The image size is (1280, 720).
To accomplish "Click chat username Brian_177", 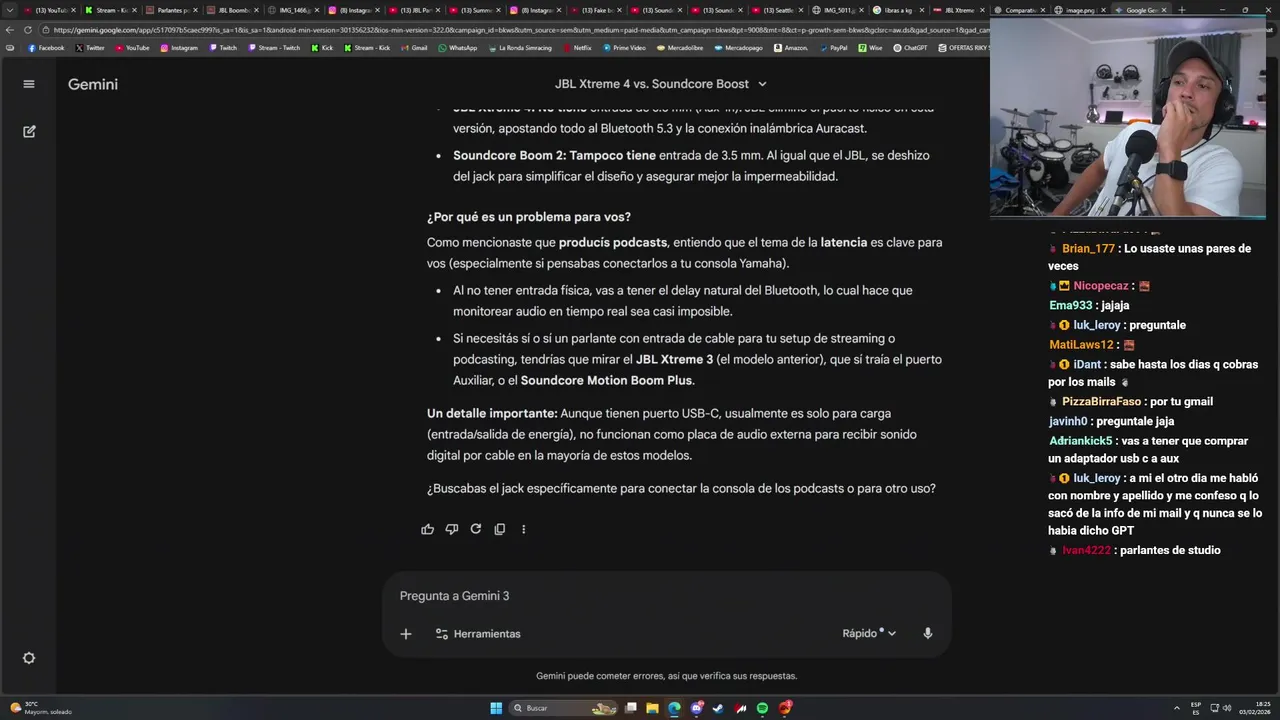I will 1088,248.
